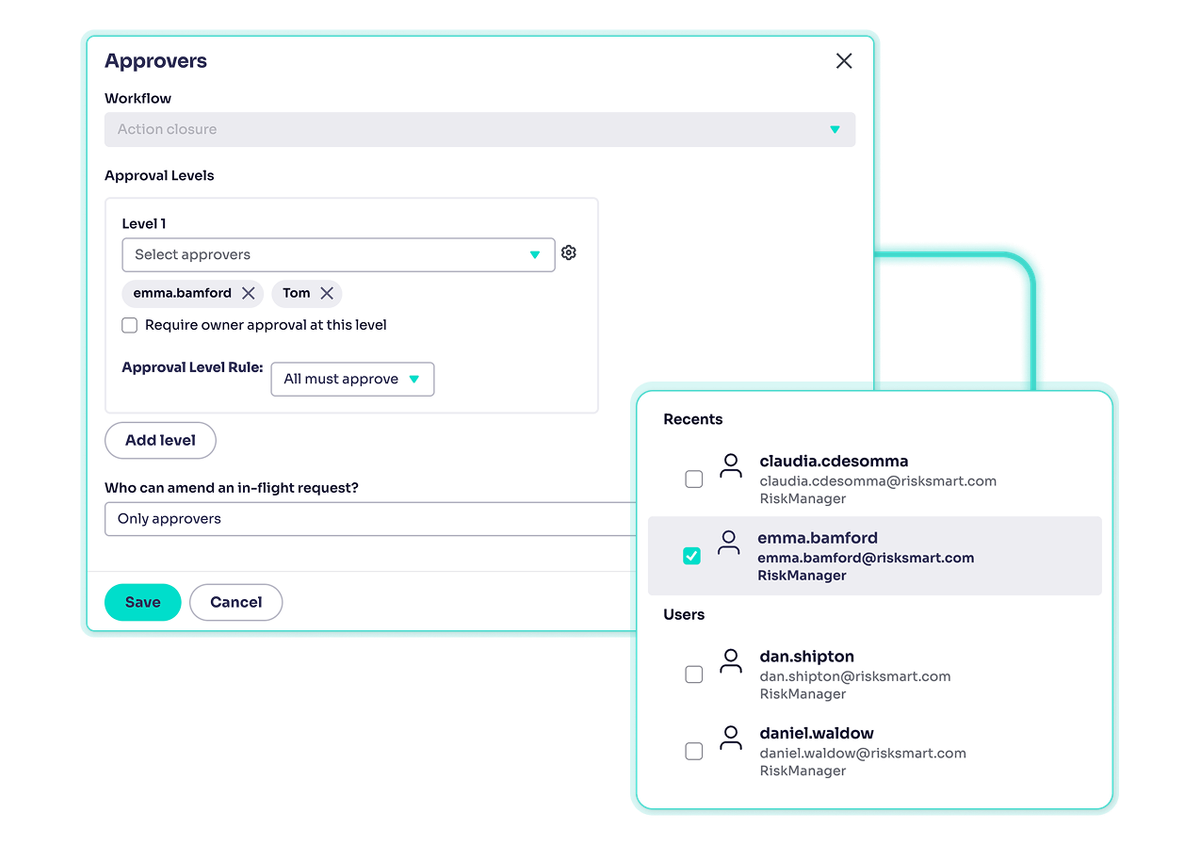Check the claudia.cdesomma checkbox

[x=694, y=479]
